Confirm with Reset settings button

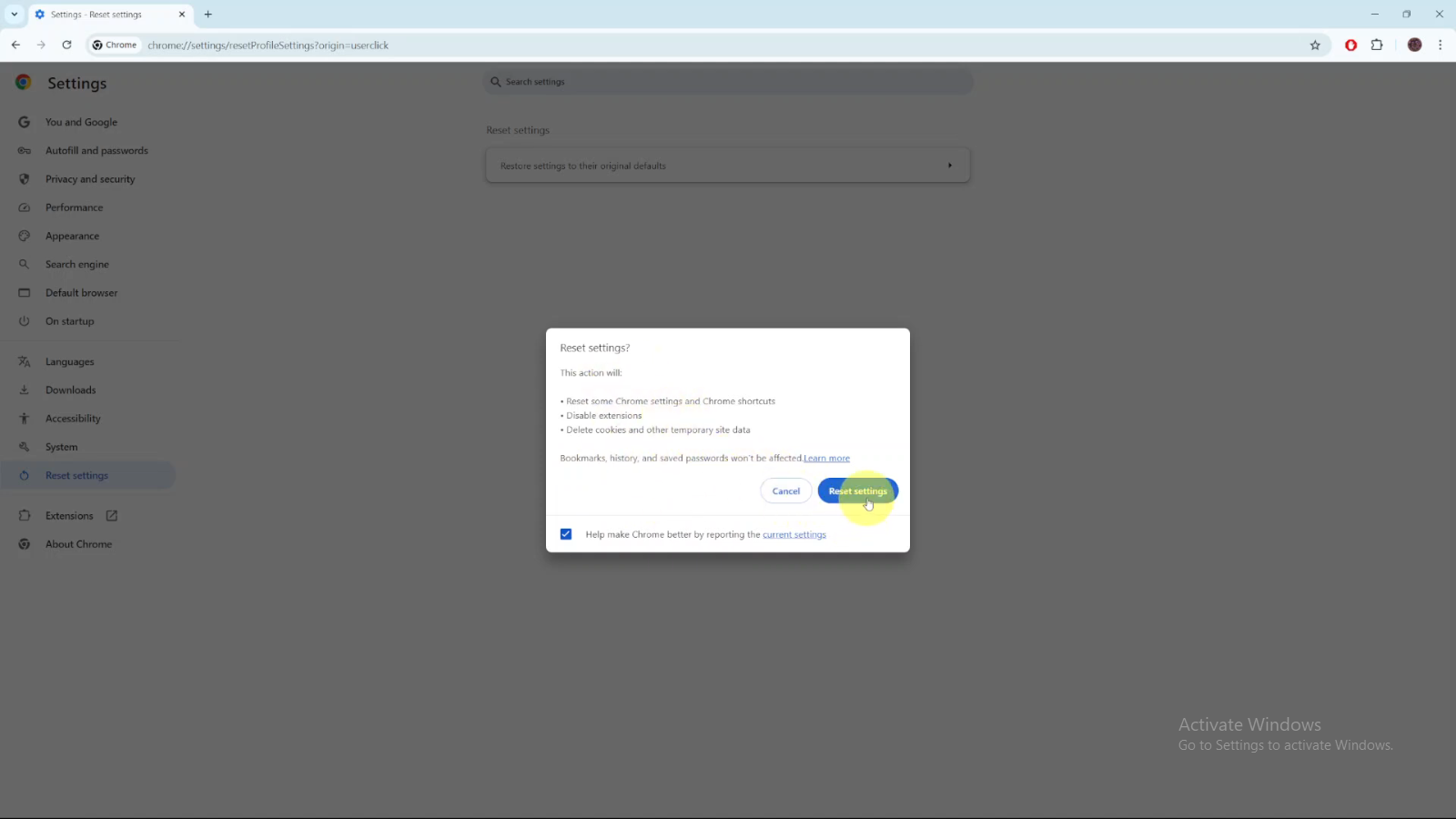coord(858,491)
